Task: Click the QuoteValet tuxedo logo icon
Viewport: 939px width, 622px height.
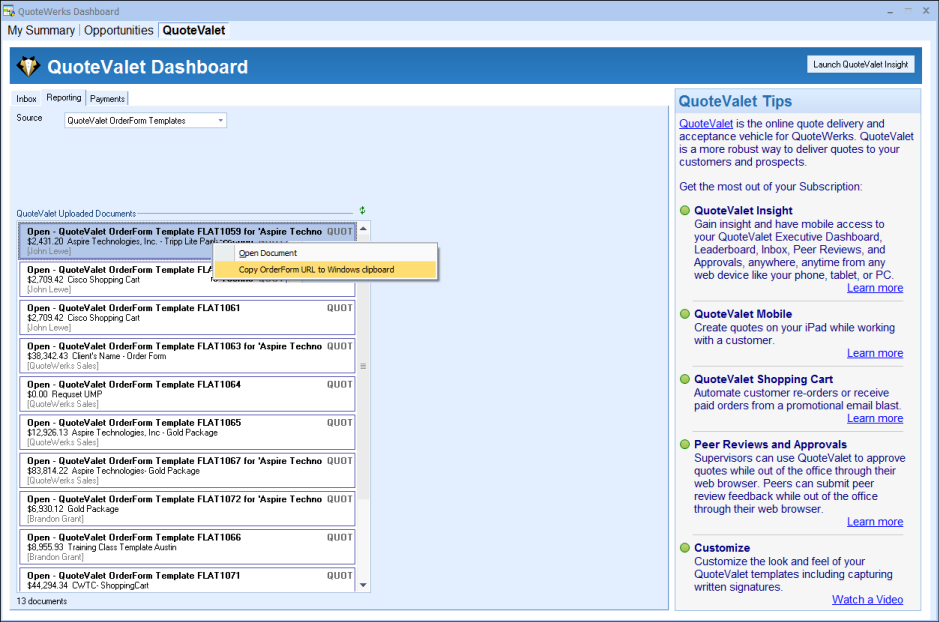Action: [29, 67]
